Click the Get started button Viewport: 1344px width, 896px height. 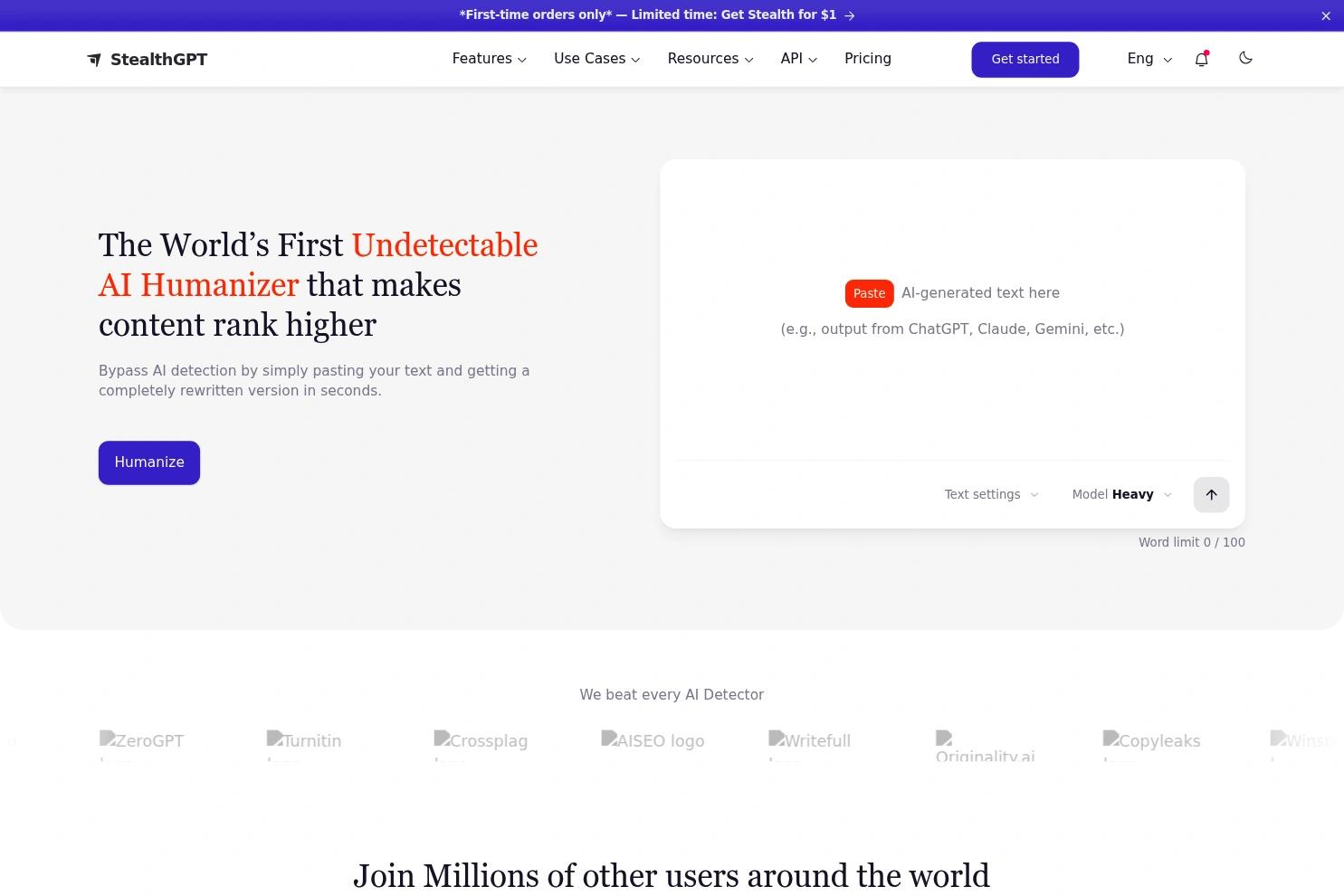coord(1025,60)
